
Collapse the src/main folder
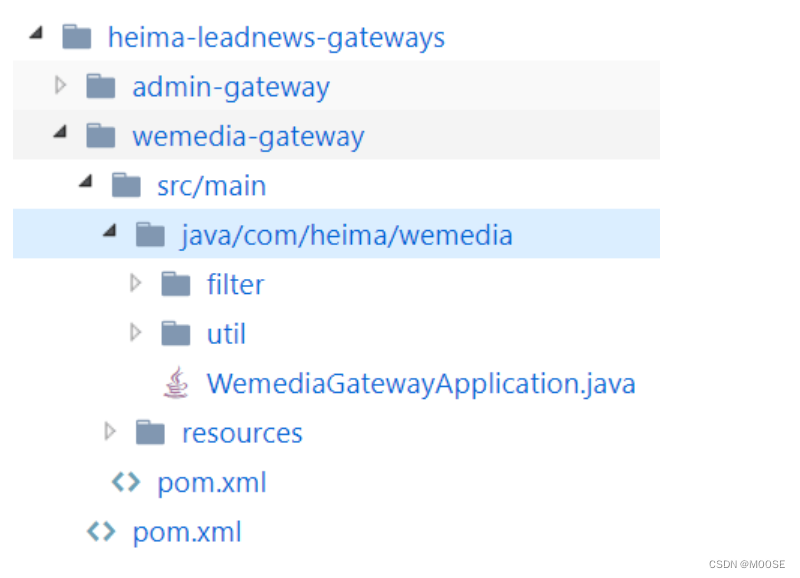point(85,184)
